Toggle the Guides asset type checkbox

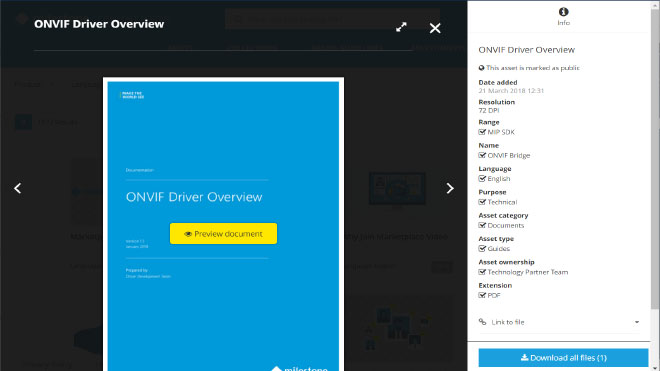(x=482, y=248)
